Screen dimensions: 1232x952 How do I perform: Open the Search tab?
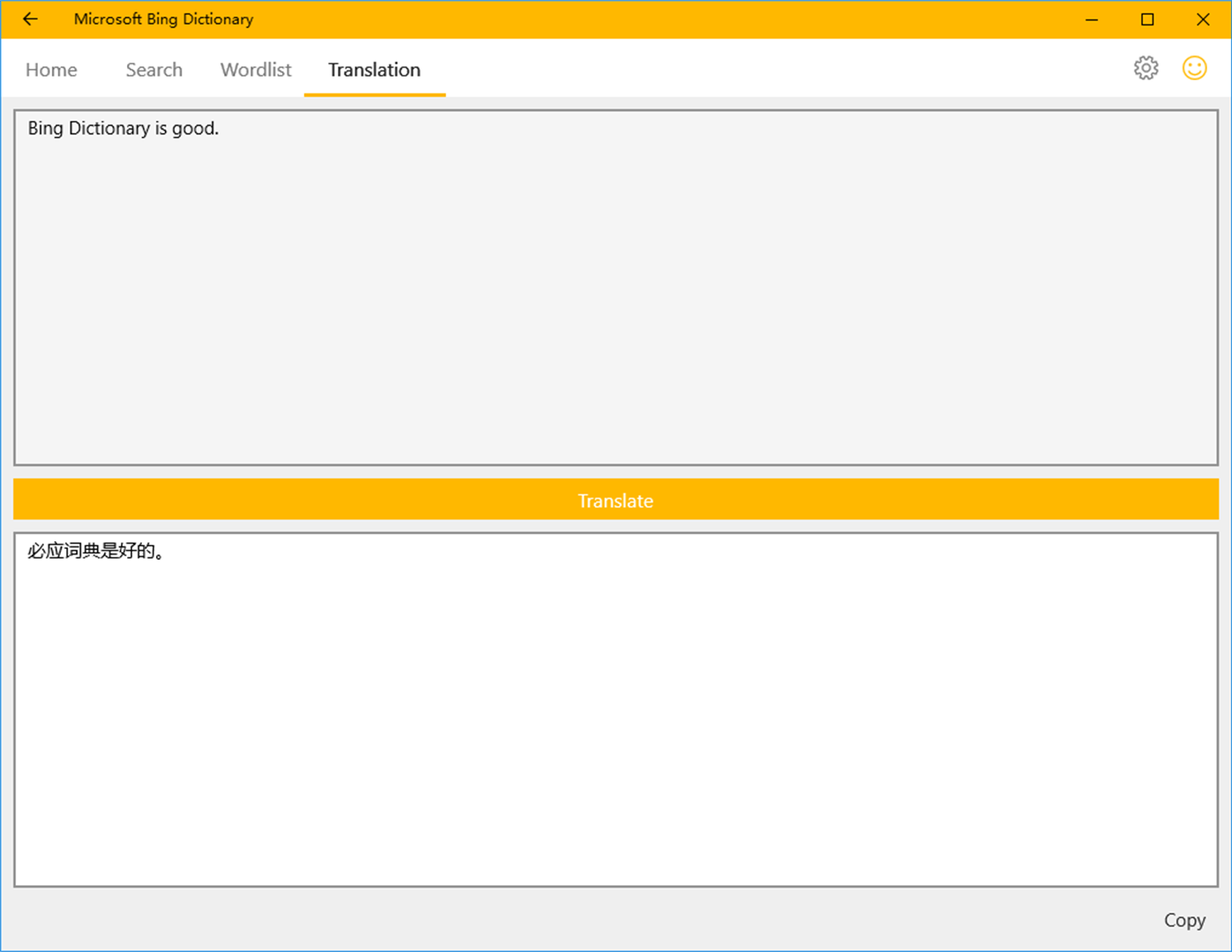point(153,70)
